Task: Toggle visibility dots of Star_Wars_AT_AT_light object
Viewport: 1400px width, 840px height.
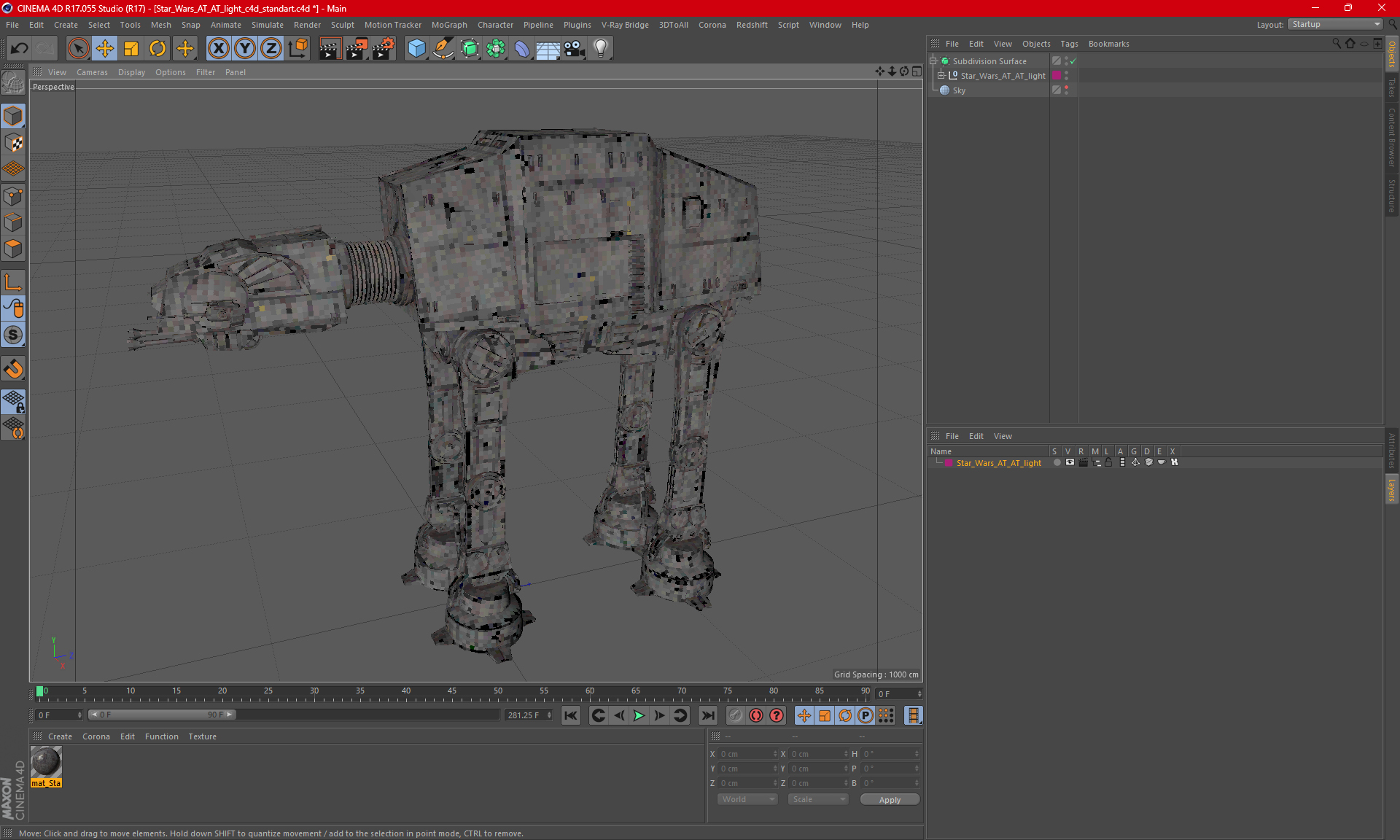Action: click(1066, 75)
